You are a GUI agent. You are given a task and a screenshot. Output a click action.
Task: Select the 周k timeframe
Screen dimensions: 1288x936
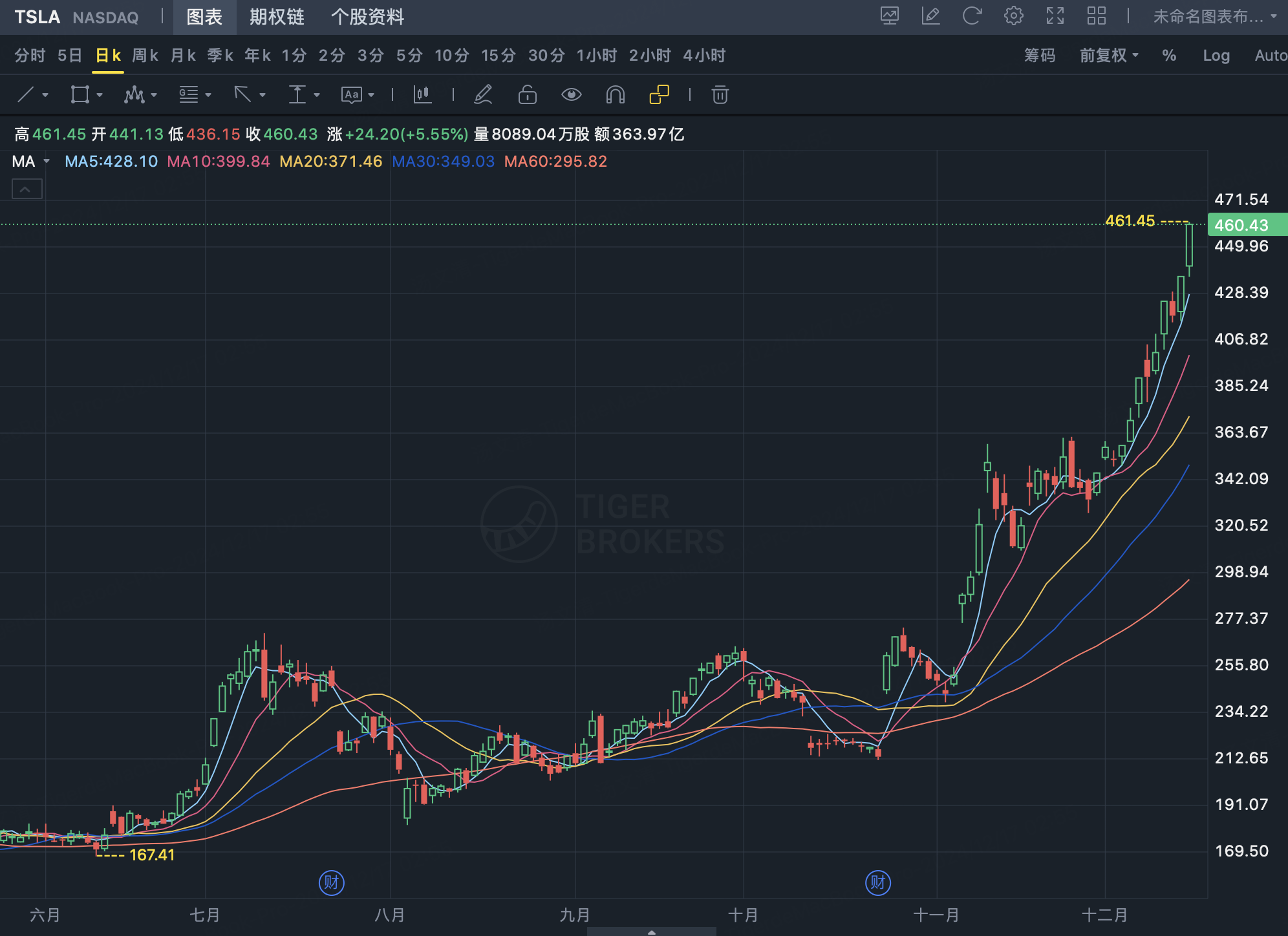click(x=145, y=56)
